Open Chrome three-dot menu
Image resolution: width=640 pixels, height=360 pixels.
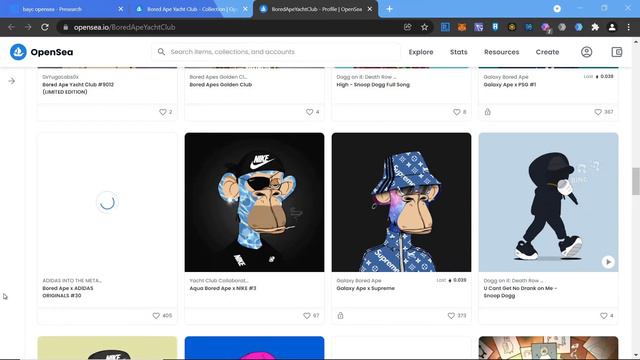pyautogui.click(x=629, y=27)
